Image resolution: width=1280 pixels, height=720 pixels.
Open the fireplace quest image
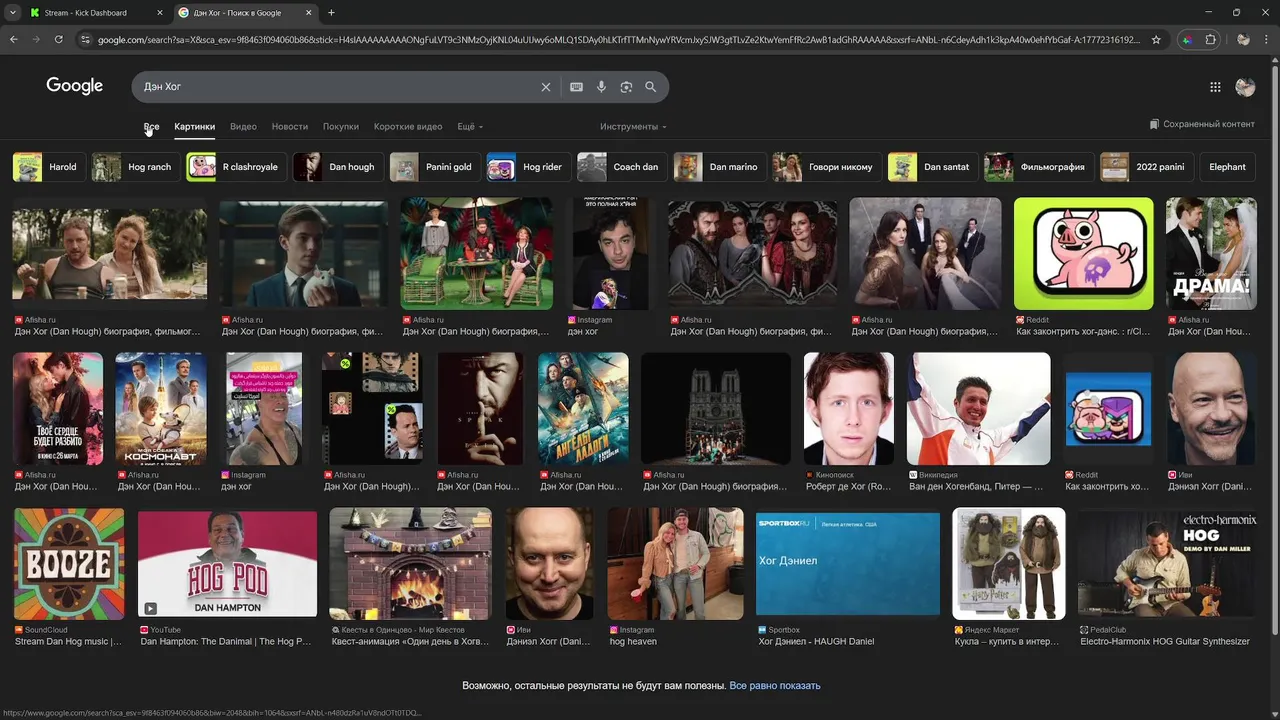point(410,563)
